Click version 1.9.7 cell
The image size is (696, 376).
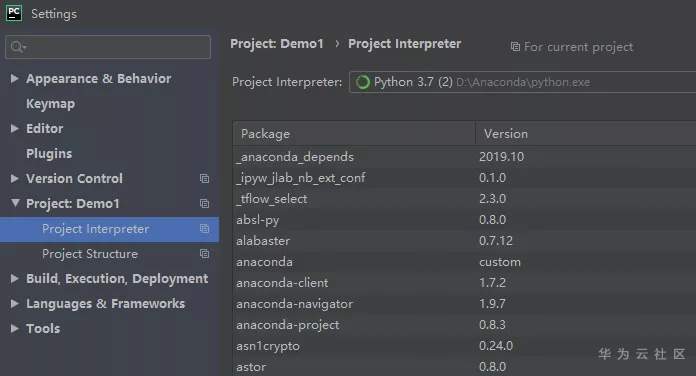492,304
